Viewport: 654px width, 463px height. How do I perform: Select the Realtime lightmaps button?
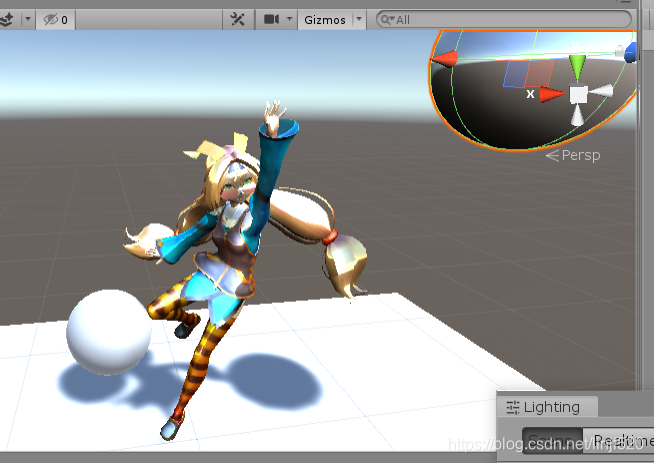[x=619, y=440]
